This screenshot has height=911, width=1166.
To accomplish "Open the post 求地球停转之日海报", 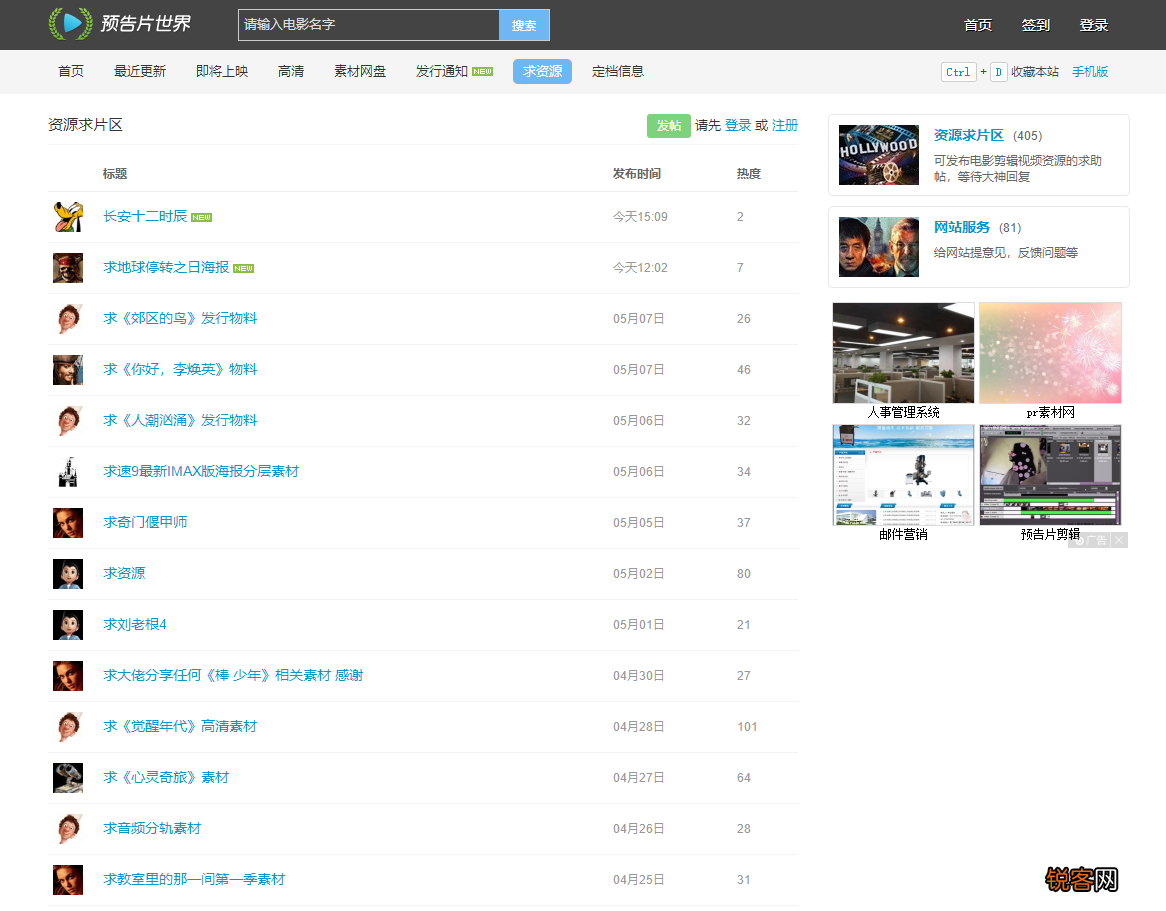I will 166,268.
